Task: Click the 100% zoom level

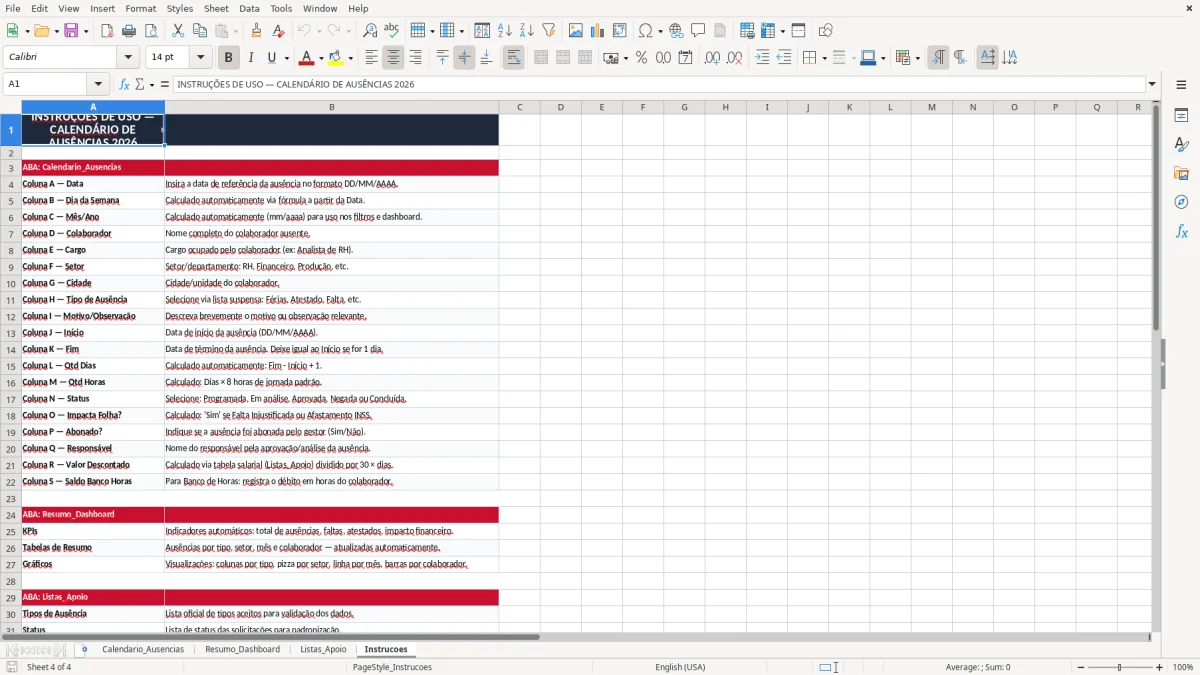Action: point(1183,667)
